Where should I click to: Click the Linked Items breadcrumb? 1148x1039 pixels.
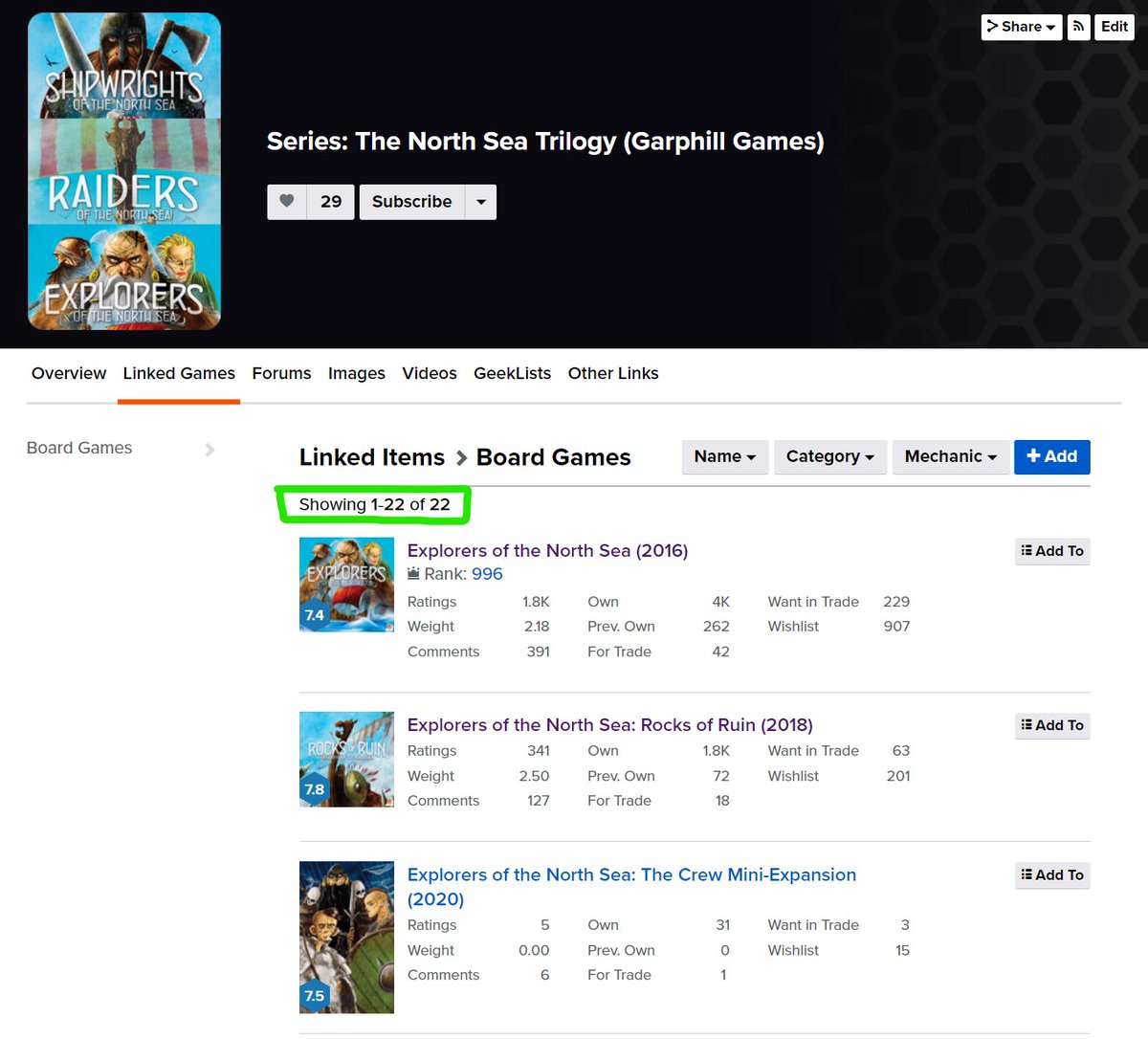pyautogui.click(x=372, y=457)
